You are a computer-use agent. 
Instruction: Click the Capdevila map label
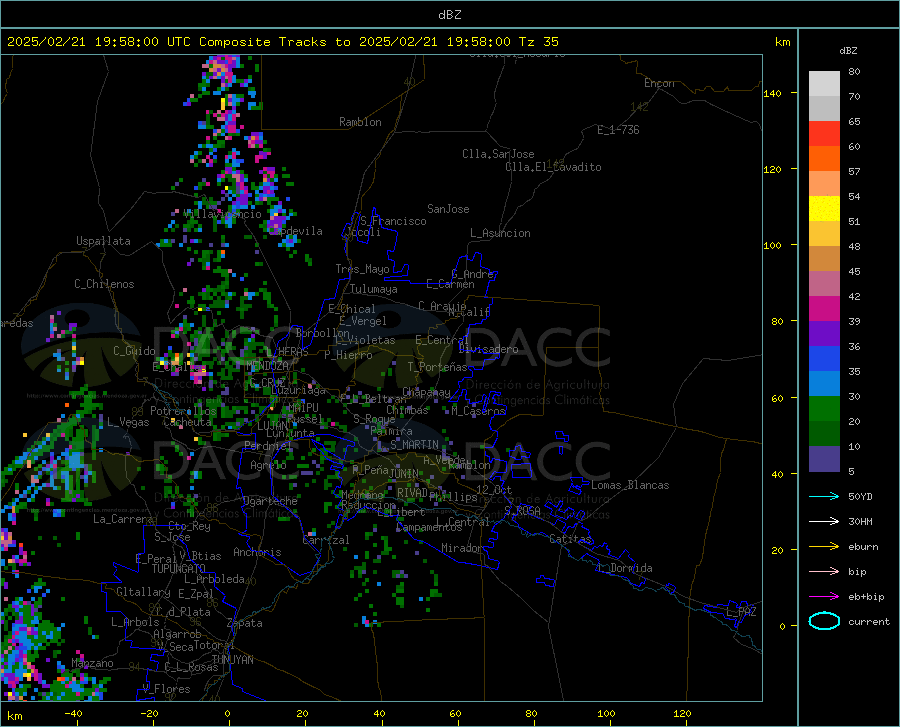(x=295, y=231)
